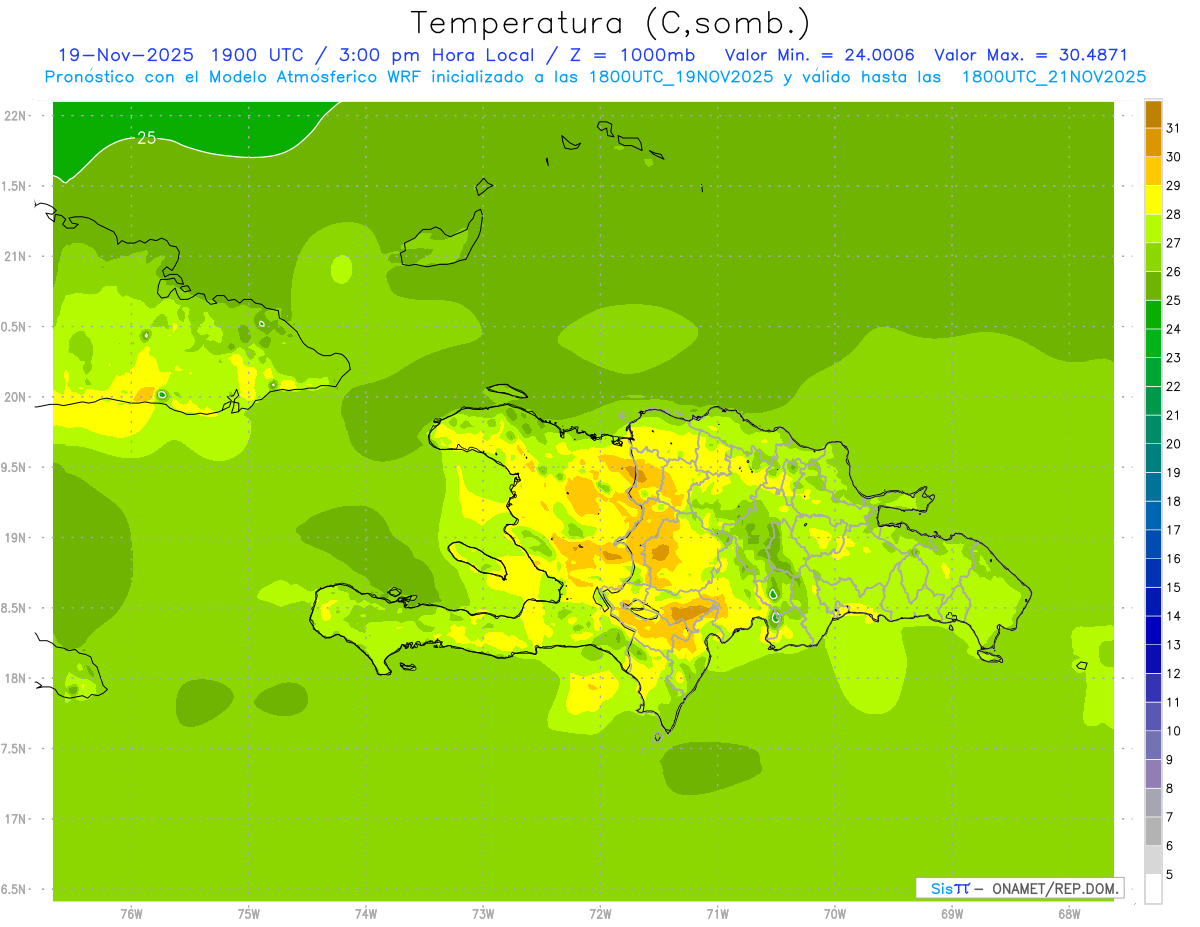
Task: Select color bar segment between 13 and 14
Action: (x=1153, y=630)
